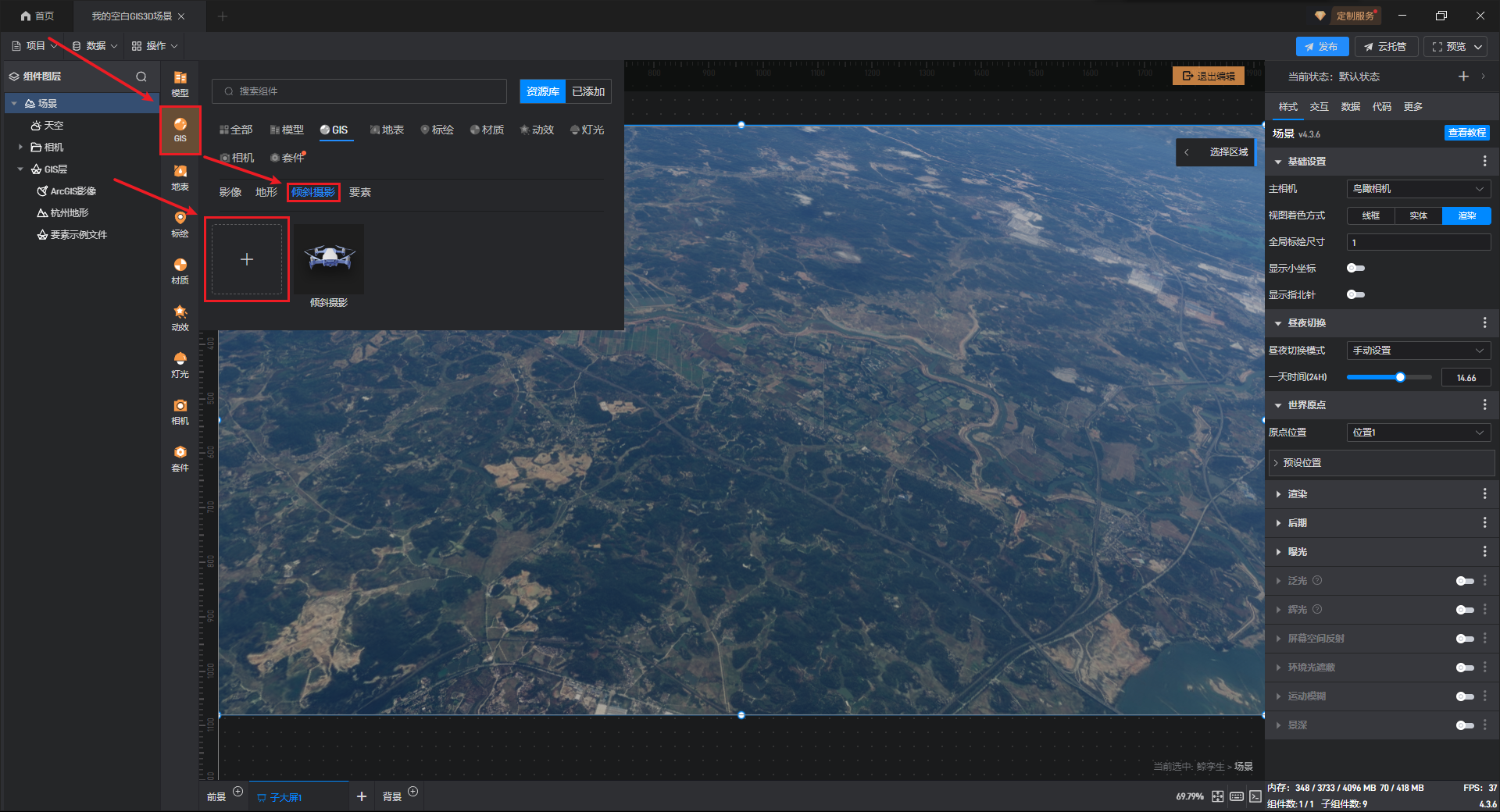Click the 退出编辑 button
1500x812 pixels.
point(1209,76)
